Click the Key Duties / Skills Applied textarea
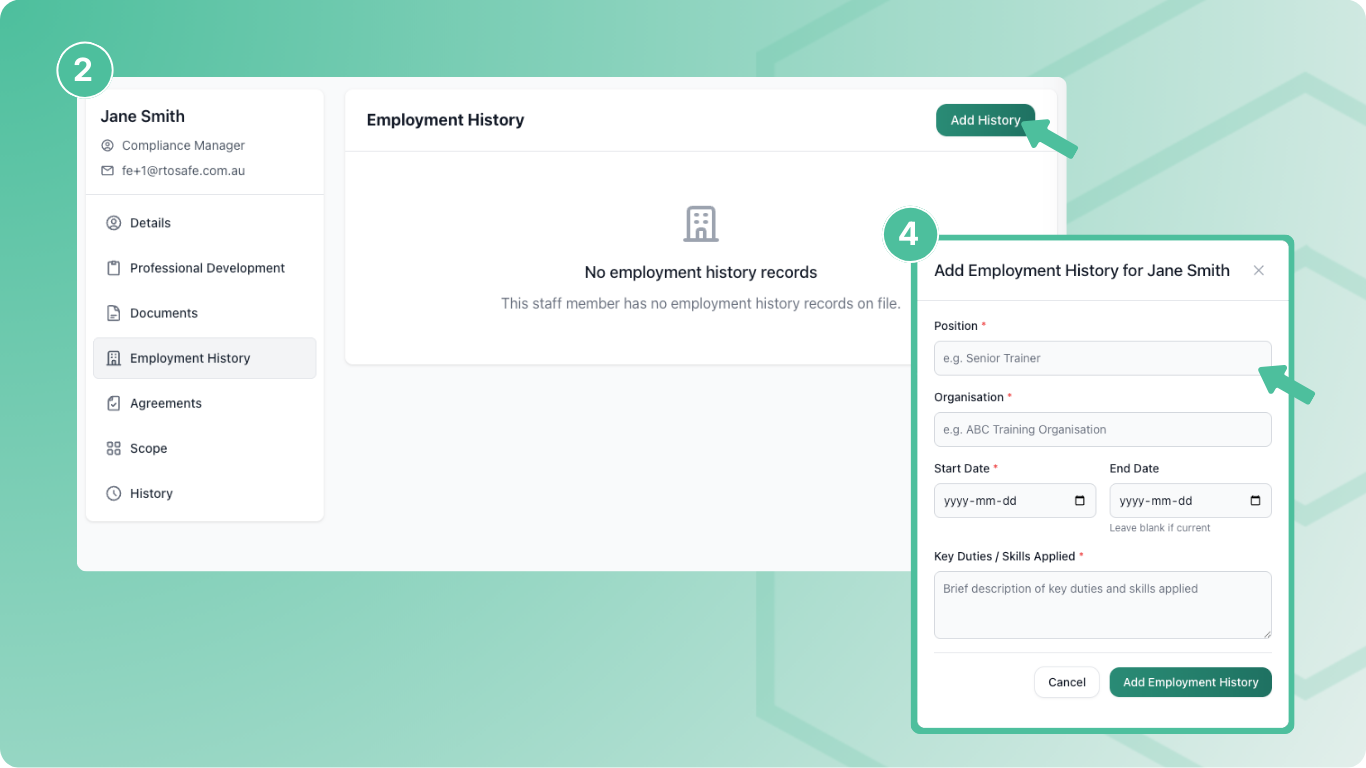The height and width of the screenshot is (768, 1366). [x=1102, y=604]
